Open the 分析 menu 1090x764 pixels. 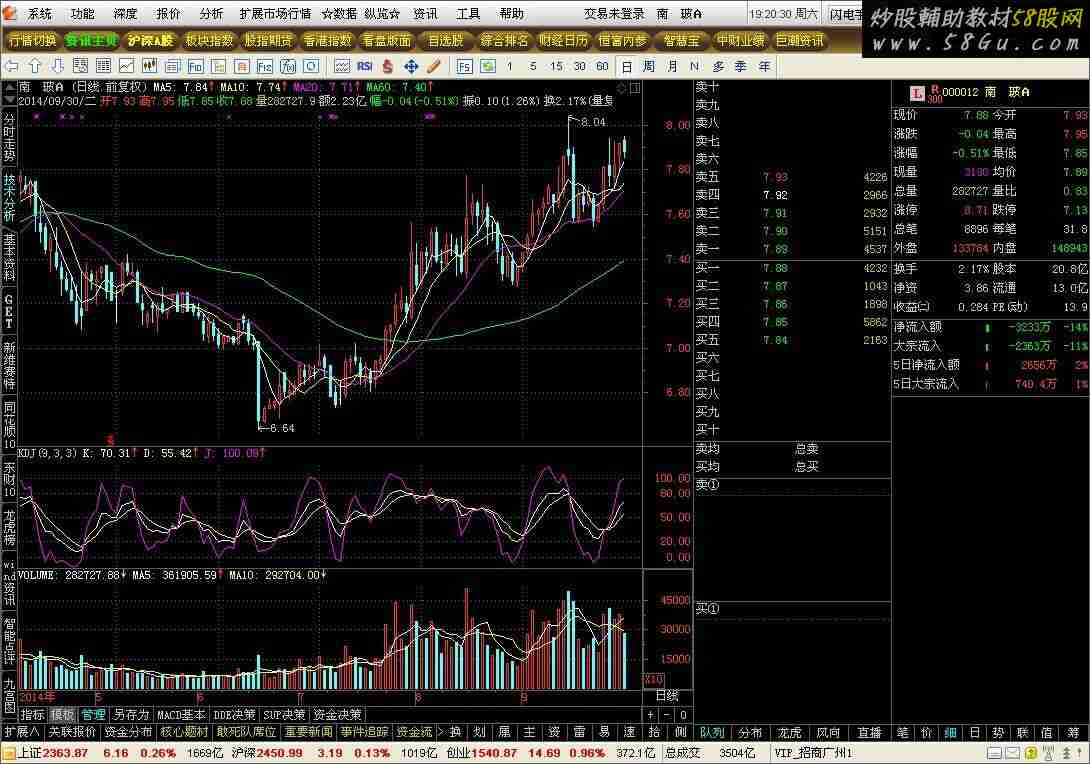(211, 13)
